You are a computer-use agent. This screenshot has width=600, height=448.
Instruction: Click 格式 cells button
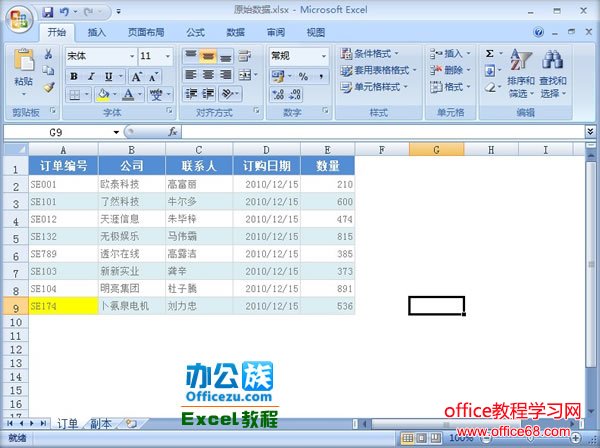click(450, 87)
